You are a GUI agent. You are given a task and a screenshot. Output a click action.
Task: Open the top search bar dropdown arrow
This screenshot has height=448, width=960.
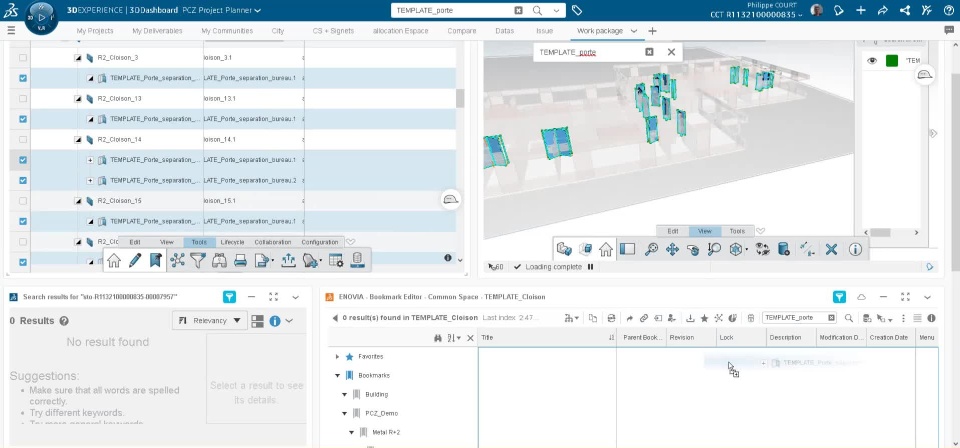556,10
